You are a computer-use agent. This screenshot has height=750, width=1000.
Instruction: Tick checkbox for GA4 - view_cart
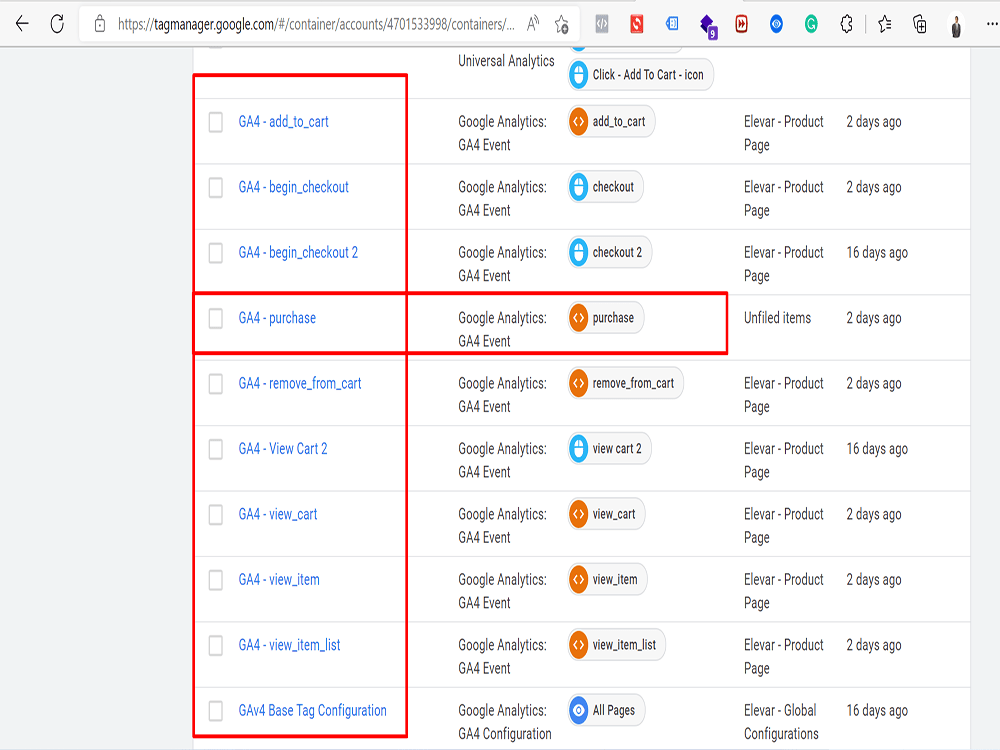point(216,515)
